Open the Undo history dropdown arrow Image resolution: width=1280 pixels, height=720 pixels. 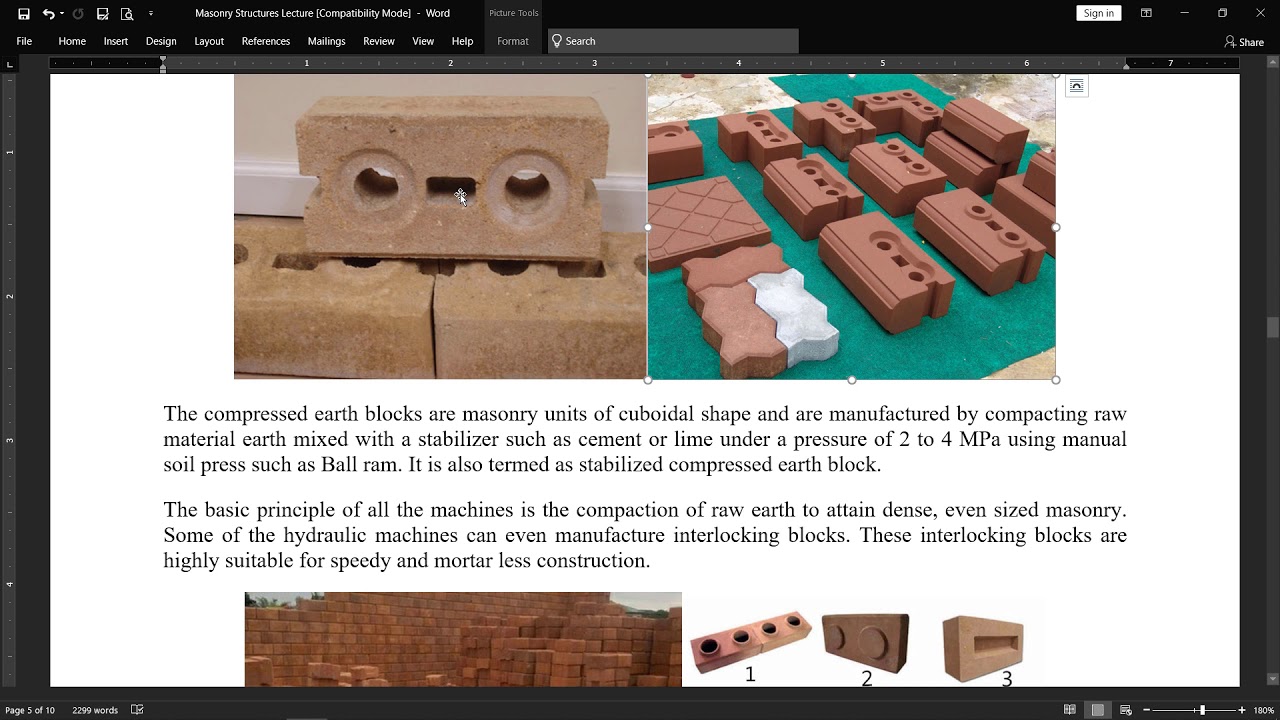click(62, 14)
